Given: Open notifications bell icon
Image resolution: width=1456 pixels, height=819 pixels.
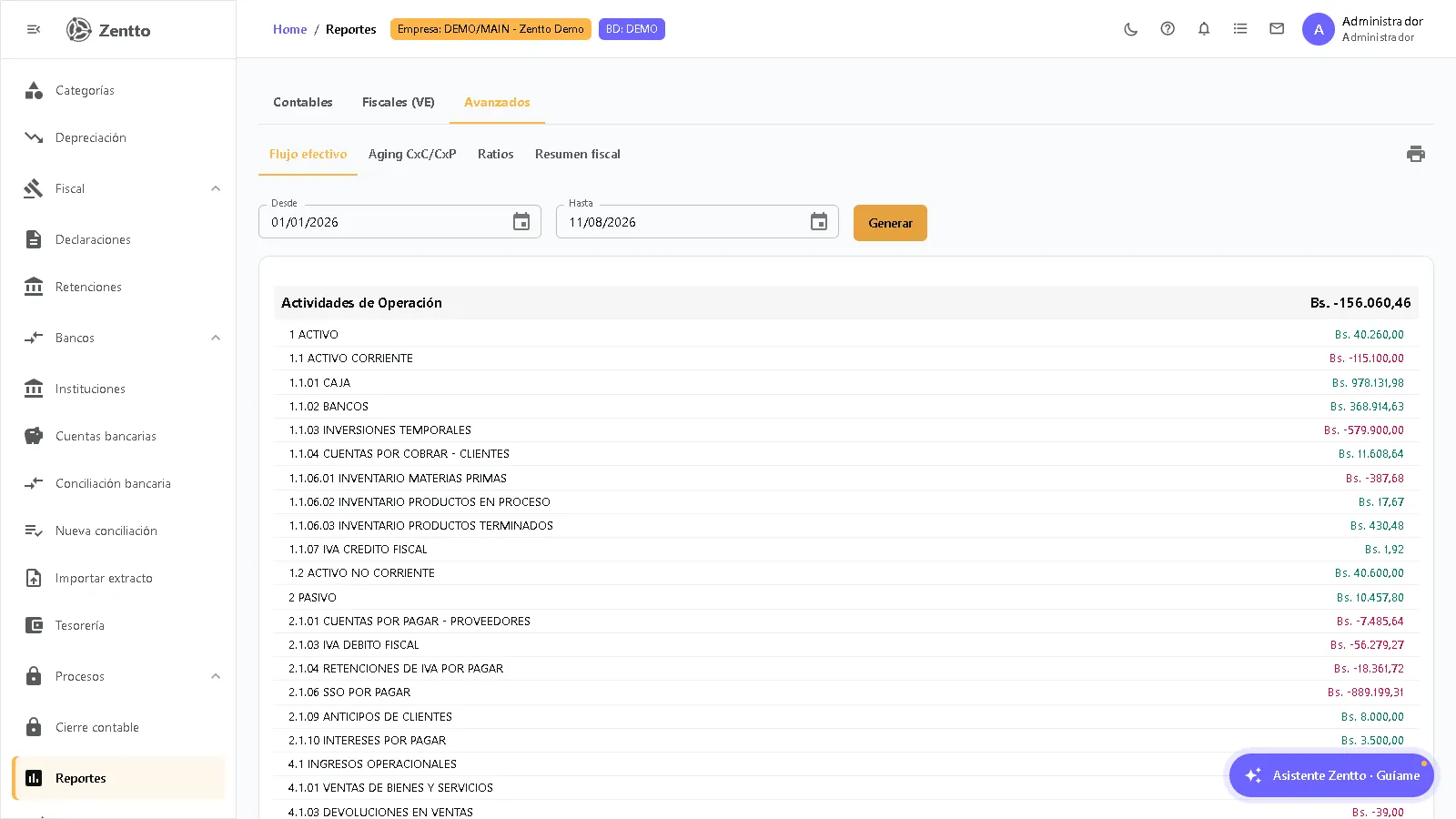Looking at the screenshot, I should pyautogui.click(x=1204, y=29).
